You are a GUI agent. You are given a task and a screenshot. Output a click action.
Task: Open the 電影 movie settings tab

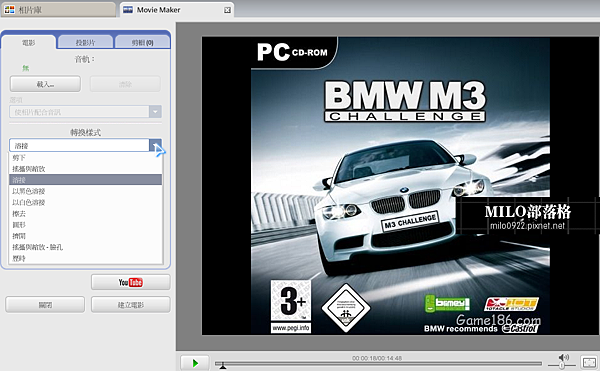click(x=29, y=42)
